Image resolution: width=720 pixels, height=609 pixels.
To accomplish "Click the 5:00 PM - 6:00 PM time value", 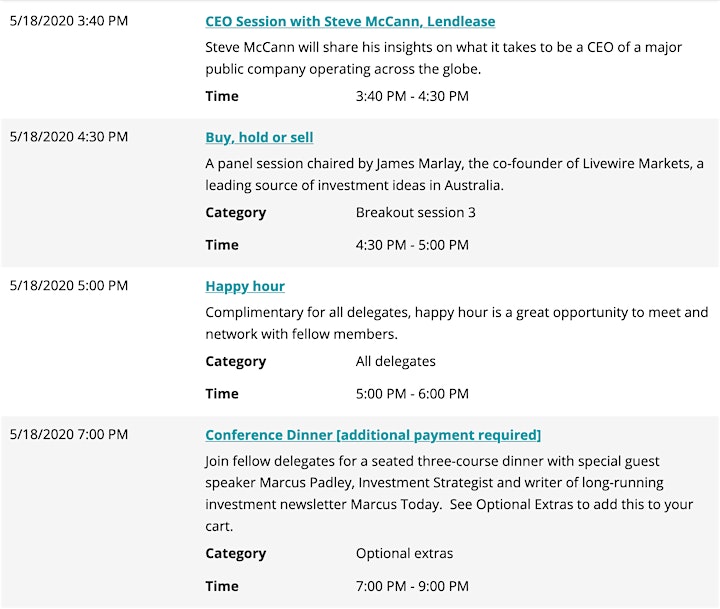I will 412,394.
